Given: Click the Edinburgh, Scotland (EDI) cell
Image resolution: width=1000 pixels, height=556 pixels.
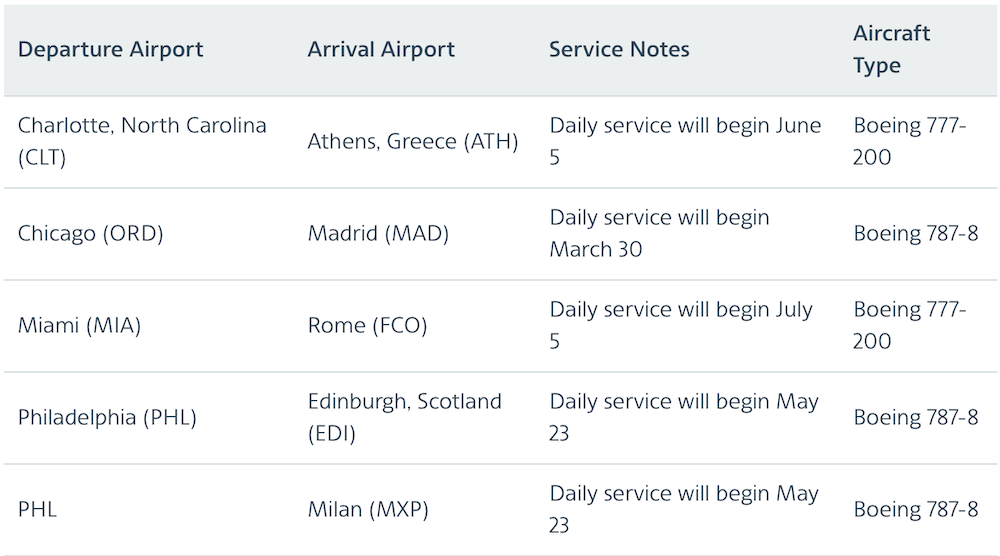Looking at the screenshot, I should pyautogui.click(x=404, y=417).
